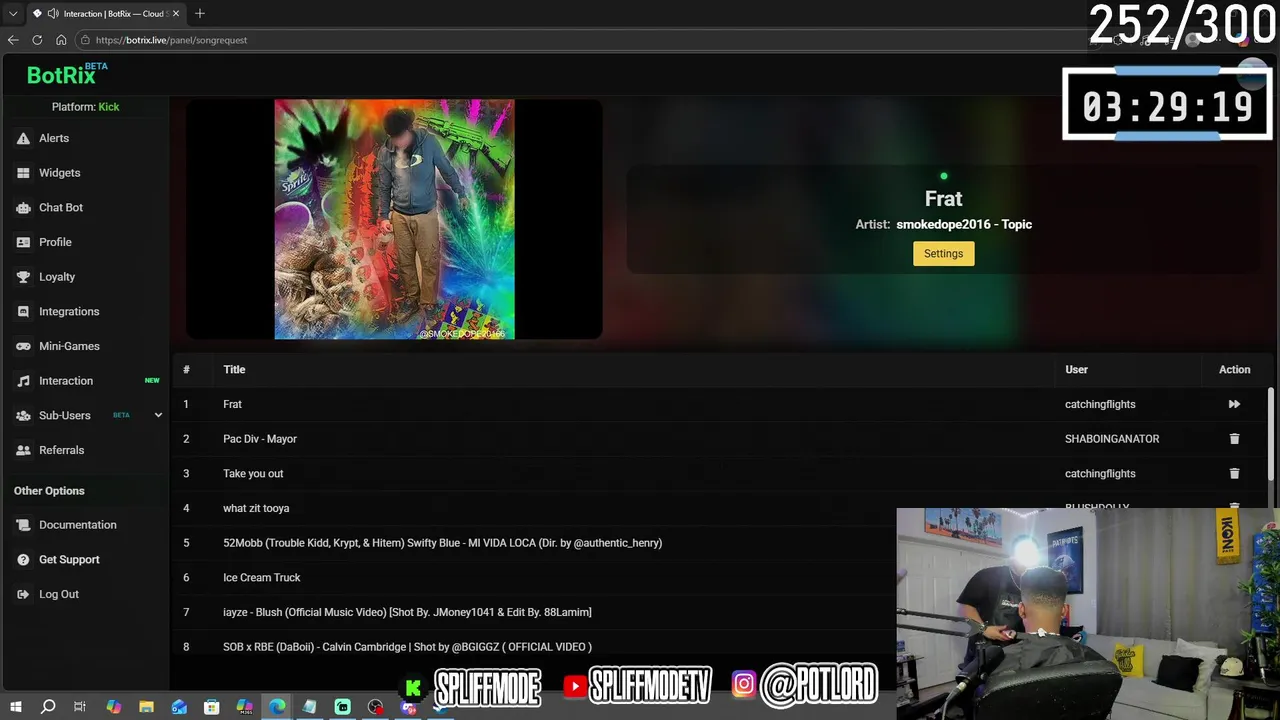Click the yellow Settings button

tap(943, 254)
